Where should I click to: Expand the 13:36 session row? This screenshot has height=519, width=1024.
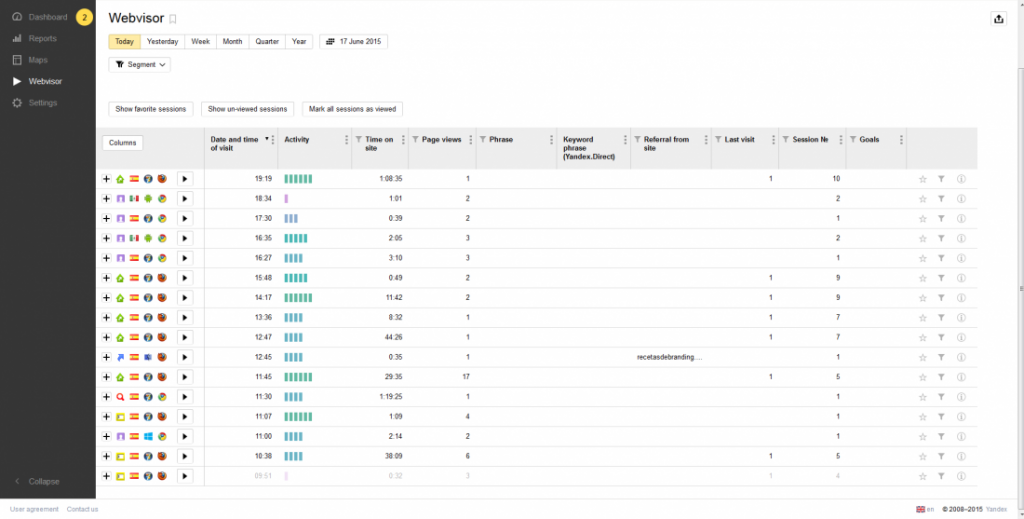click(106, 318)
